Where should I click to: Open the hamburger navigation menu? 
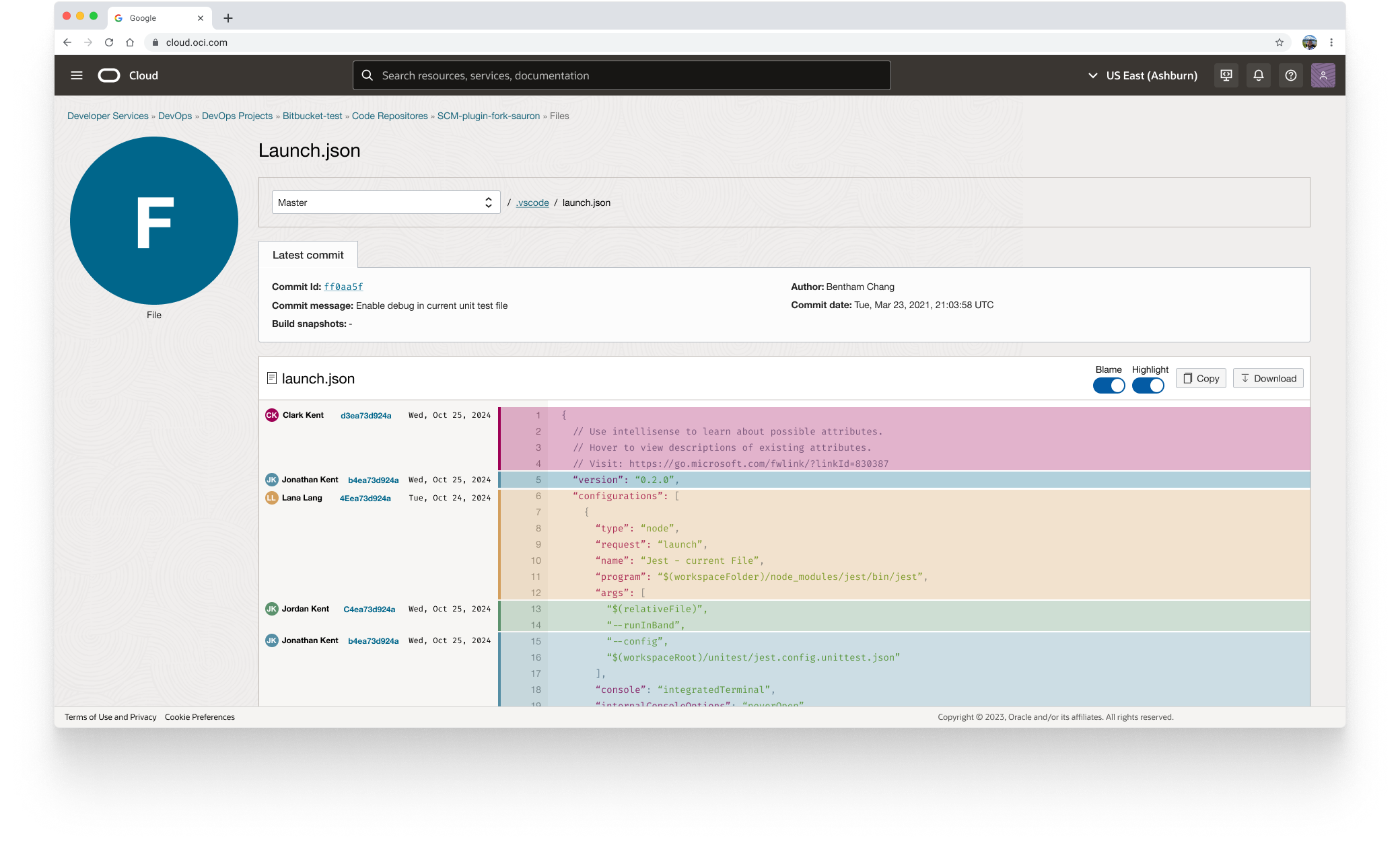click(77, 75)
